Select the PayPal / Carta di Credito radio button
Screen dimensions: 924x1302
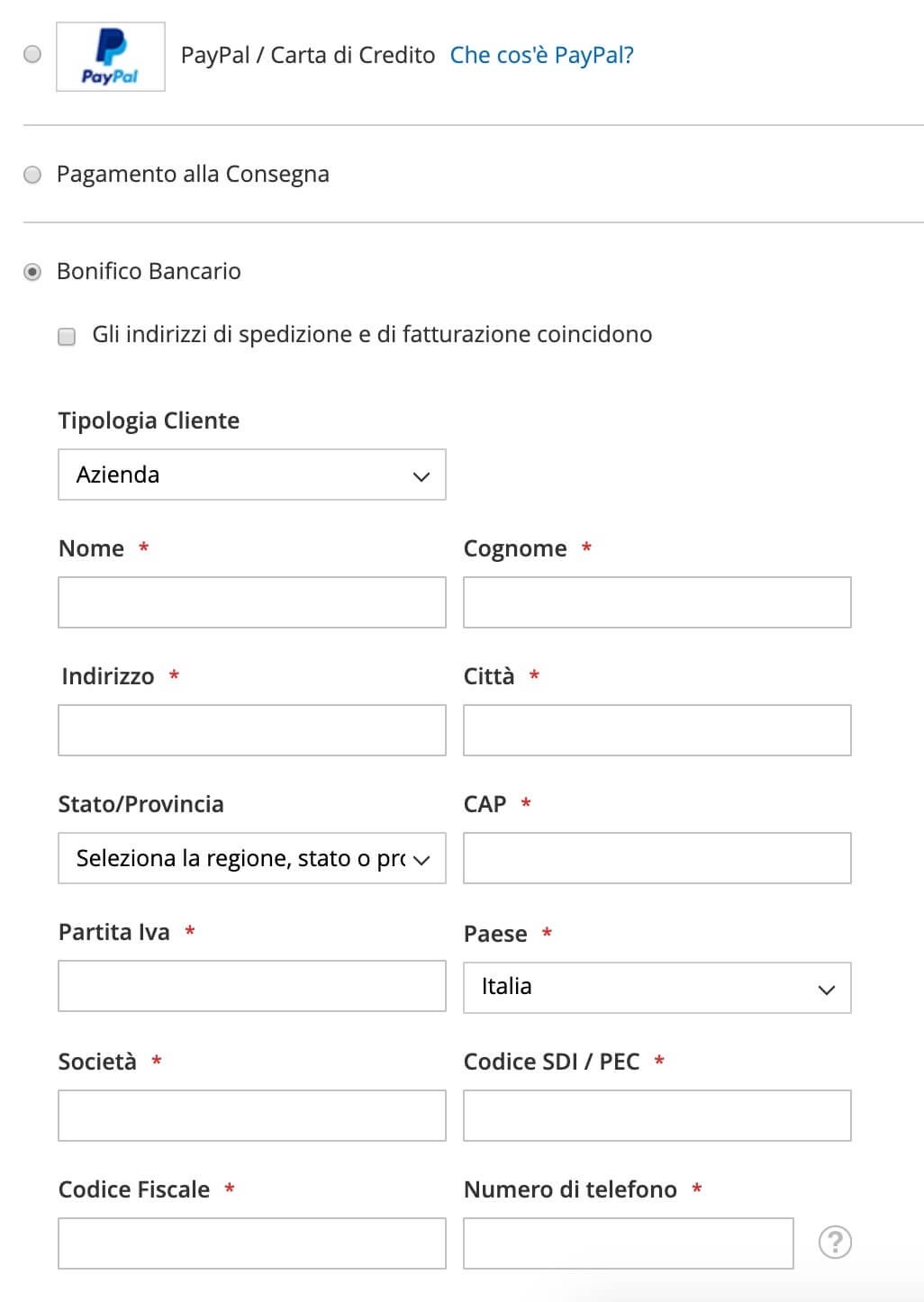[32, 54]
